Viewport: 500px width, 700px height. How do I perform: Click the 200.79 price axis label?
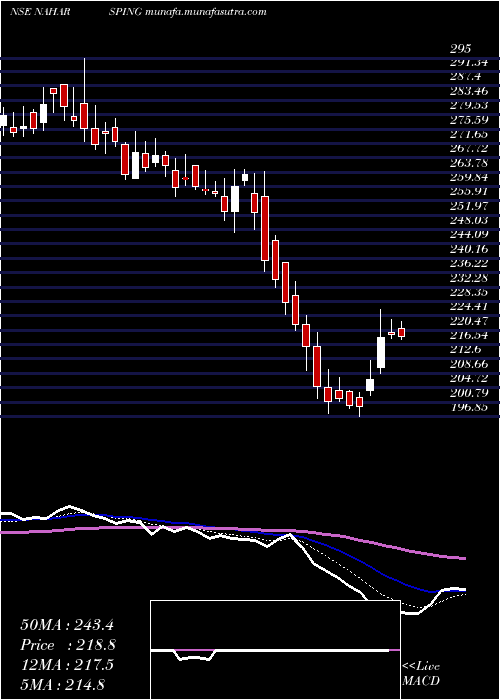(469, 393)
